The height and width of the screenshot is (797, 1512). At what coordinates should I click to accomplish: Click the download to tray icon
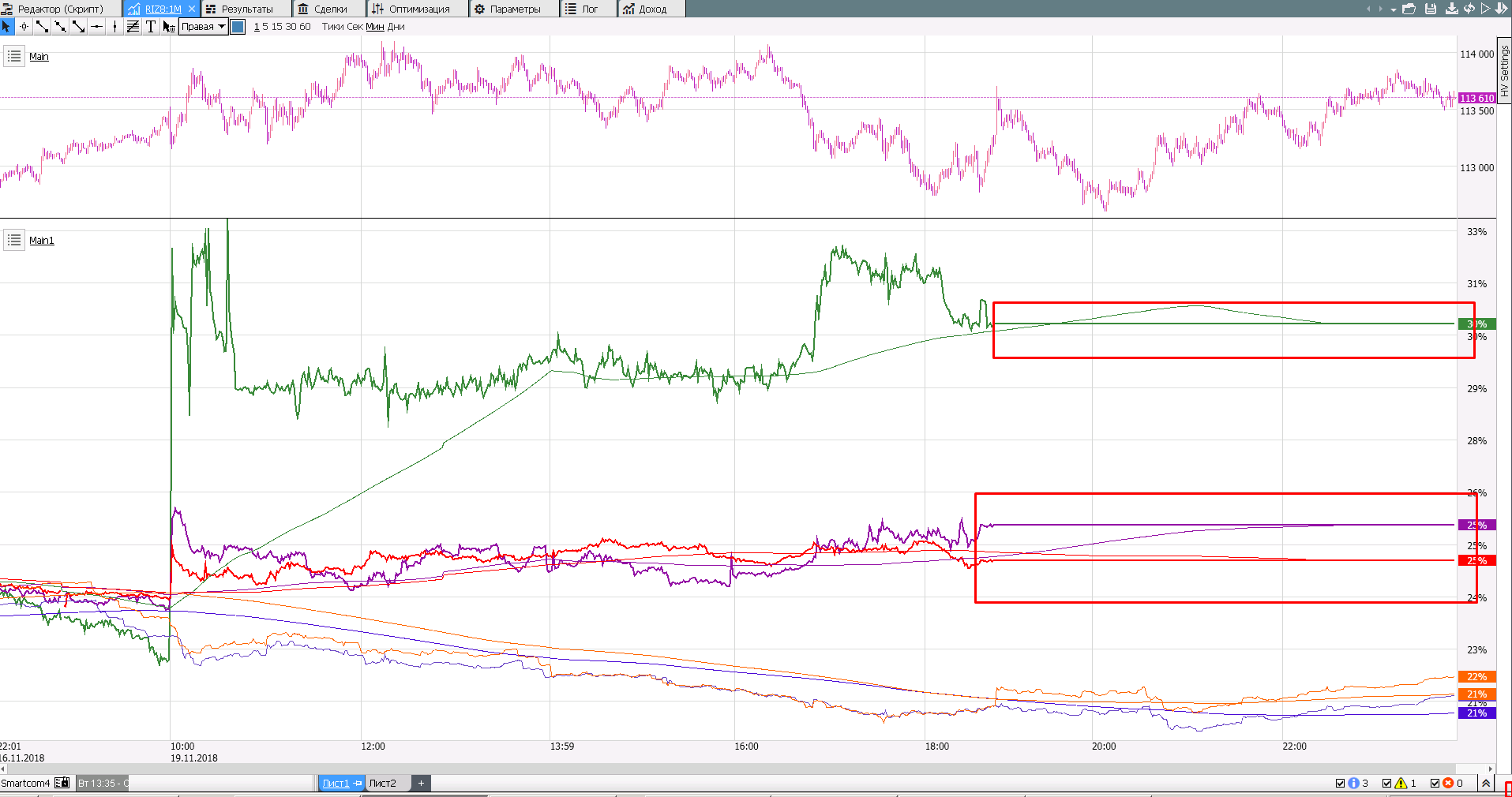[x=1452, y=9]
